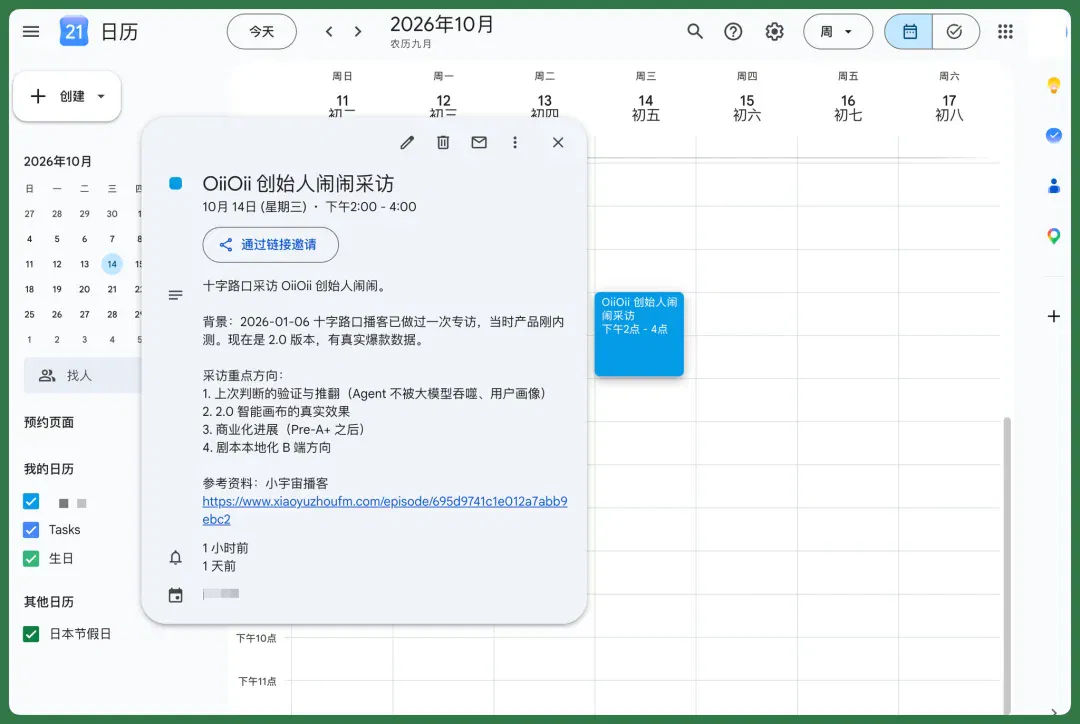Select day 21 in mini calendar
This screenshot has height=724, width=1080.
tap(112, 289)
